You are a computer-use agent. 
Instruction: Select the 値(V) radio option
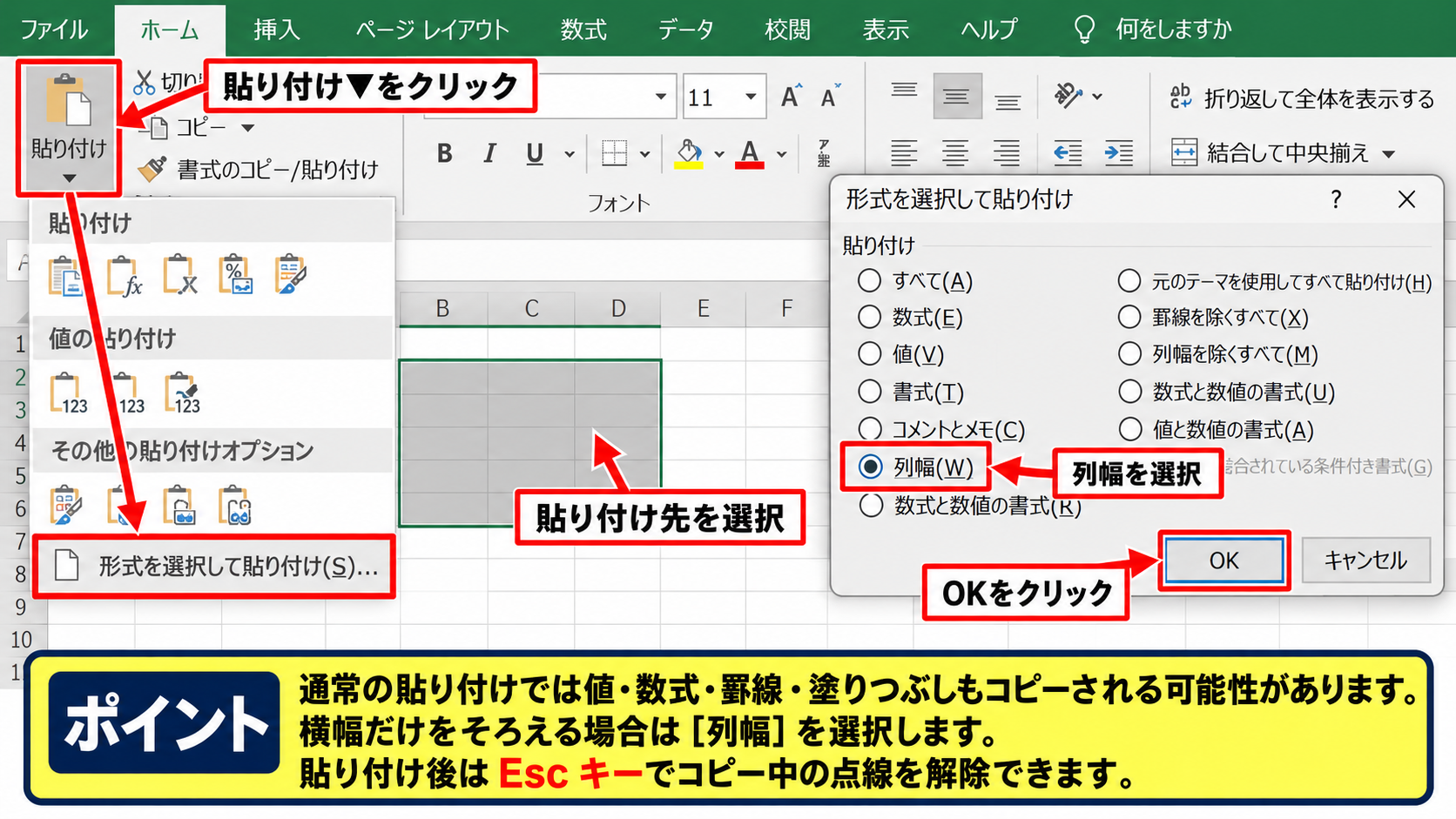pyautogui.click(x=869, y=353)
